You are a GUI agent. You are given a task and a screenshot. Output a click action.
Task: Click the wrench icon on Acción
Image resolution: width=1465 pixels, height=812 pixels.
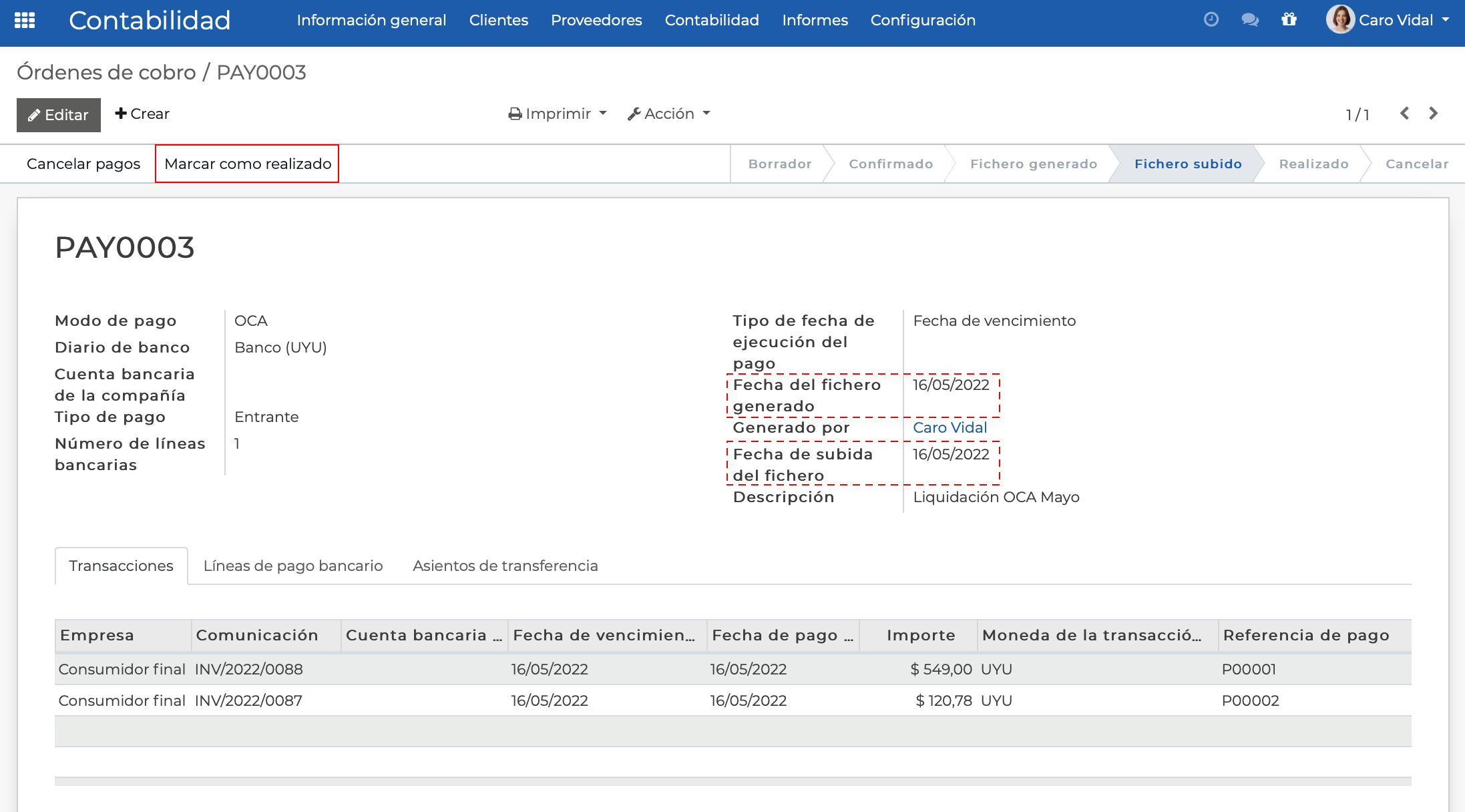coord(634,114)
